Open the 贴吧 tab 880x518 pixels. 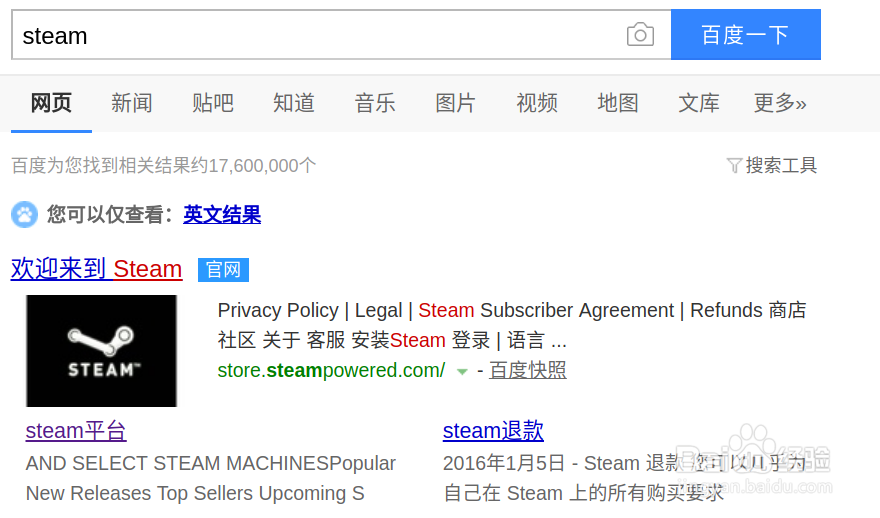(x=213, y=103)
